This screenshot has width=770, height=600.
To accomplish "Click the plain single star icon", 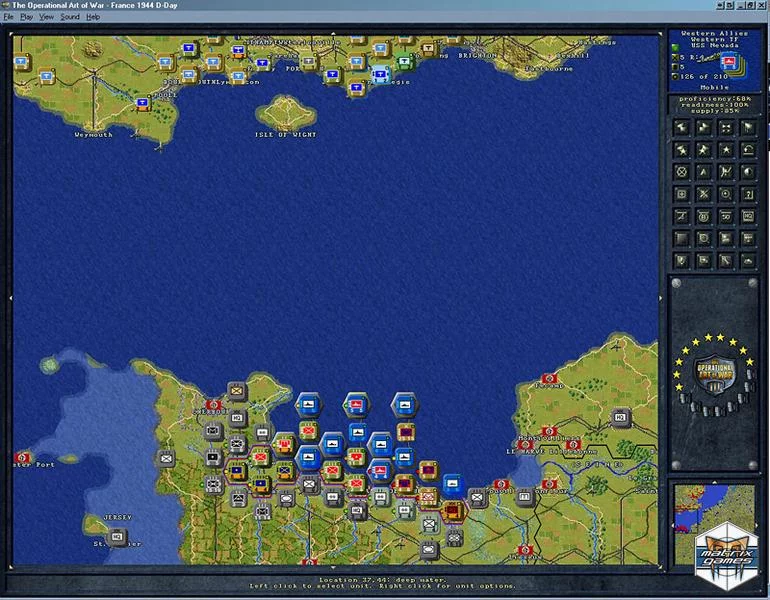I will point(726,150).
